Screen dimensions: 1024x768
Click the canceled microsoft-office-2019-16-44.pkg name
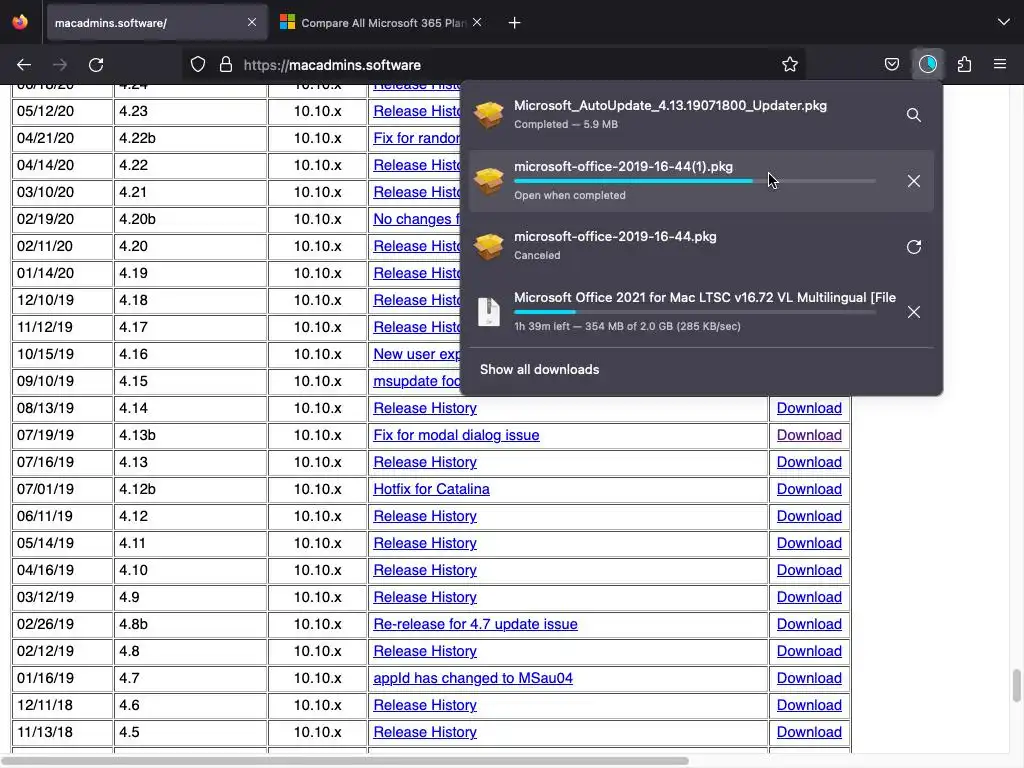tap(615, 236)
